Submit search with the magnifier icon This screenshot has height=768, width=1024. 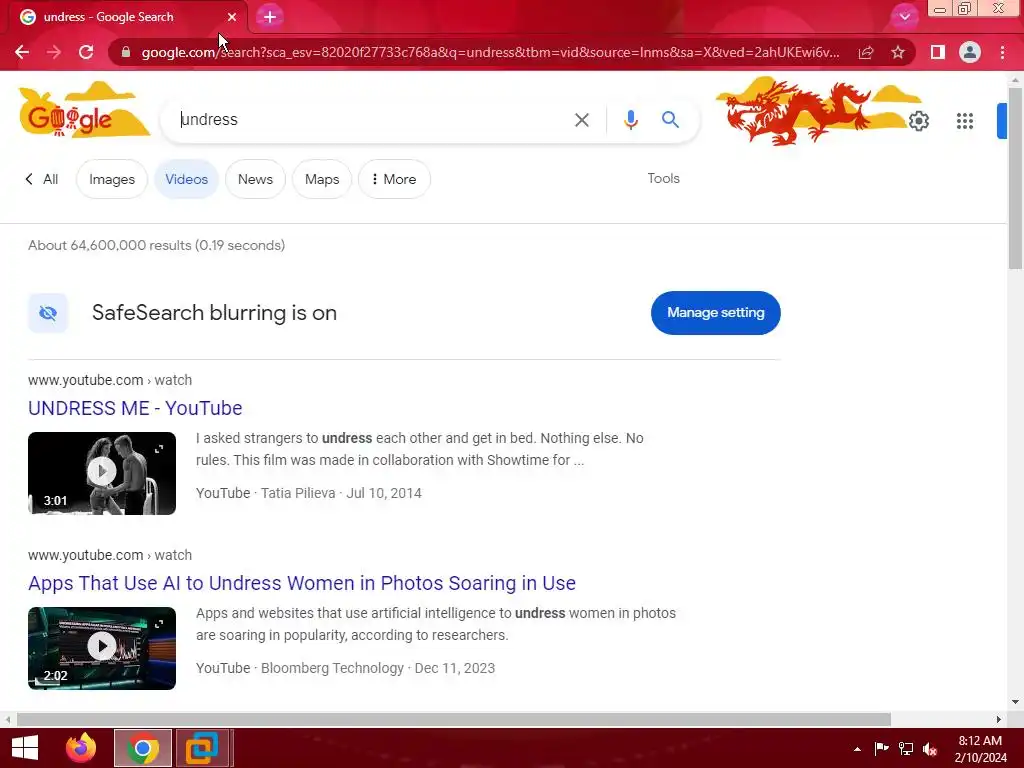(670, 120)
